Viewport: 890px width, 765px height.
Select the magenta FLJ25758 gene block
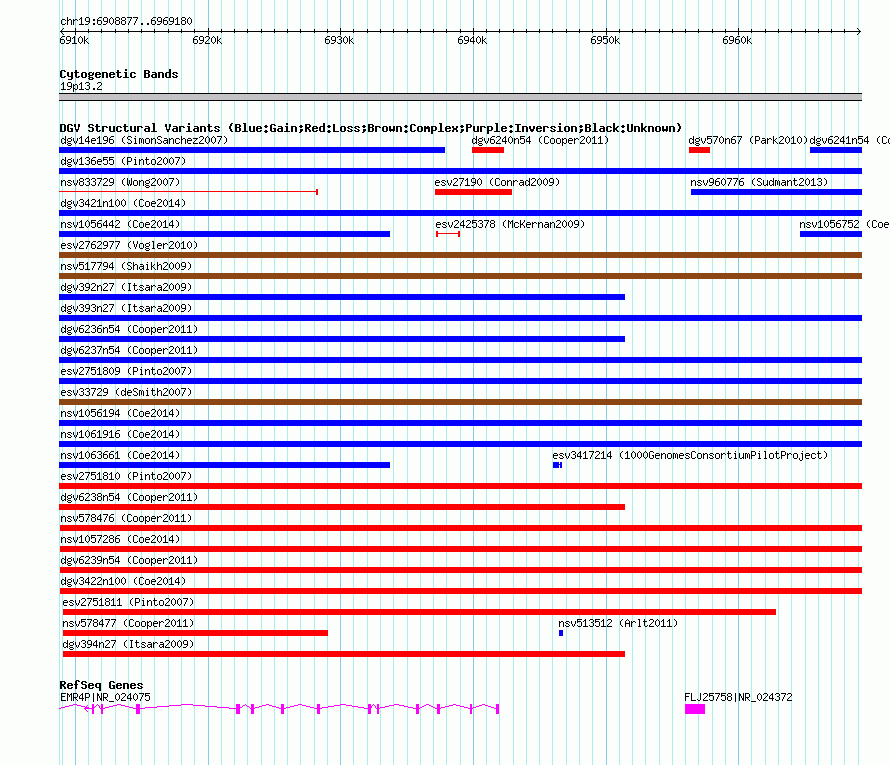(695, 709)
